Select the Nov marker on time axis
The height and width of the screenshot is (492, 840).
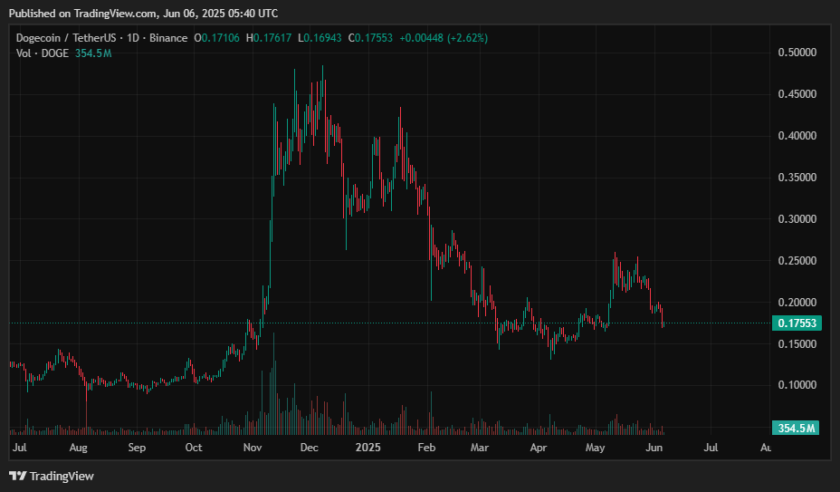click(252, 450)
